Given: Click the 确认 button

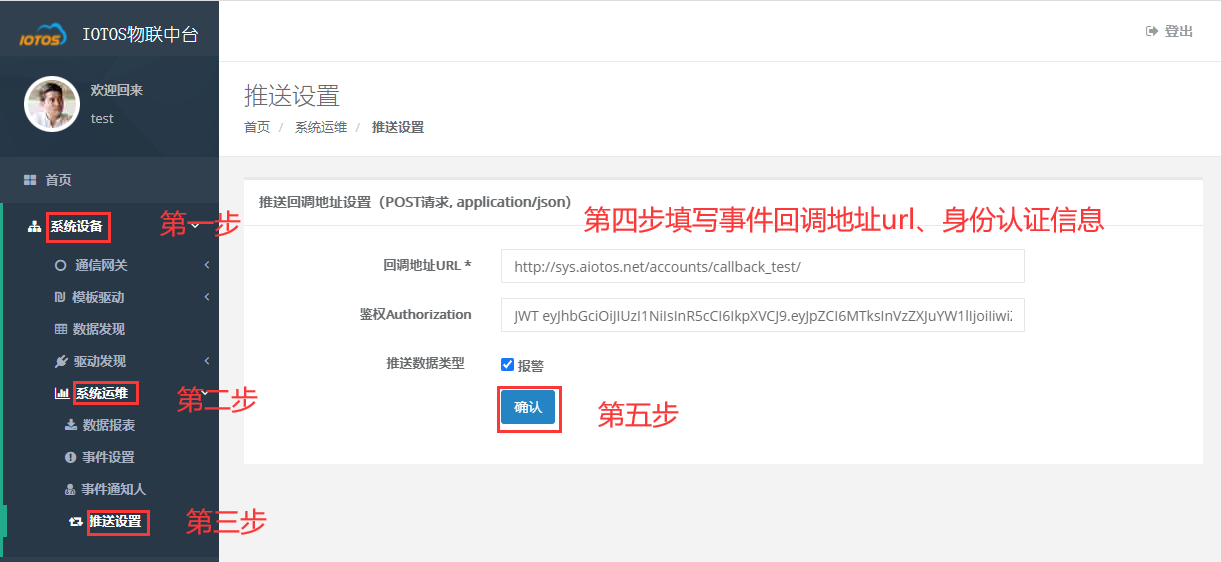Looking at the screenshot, I should (528, 407).
